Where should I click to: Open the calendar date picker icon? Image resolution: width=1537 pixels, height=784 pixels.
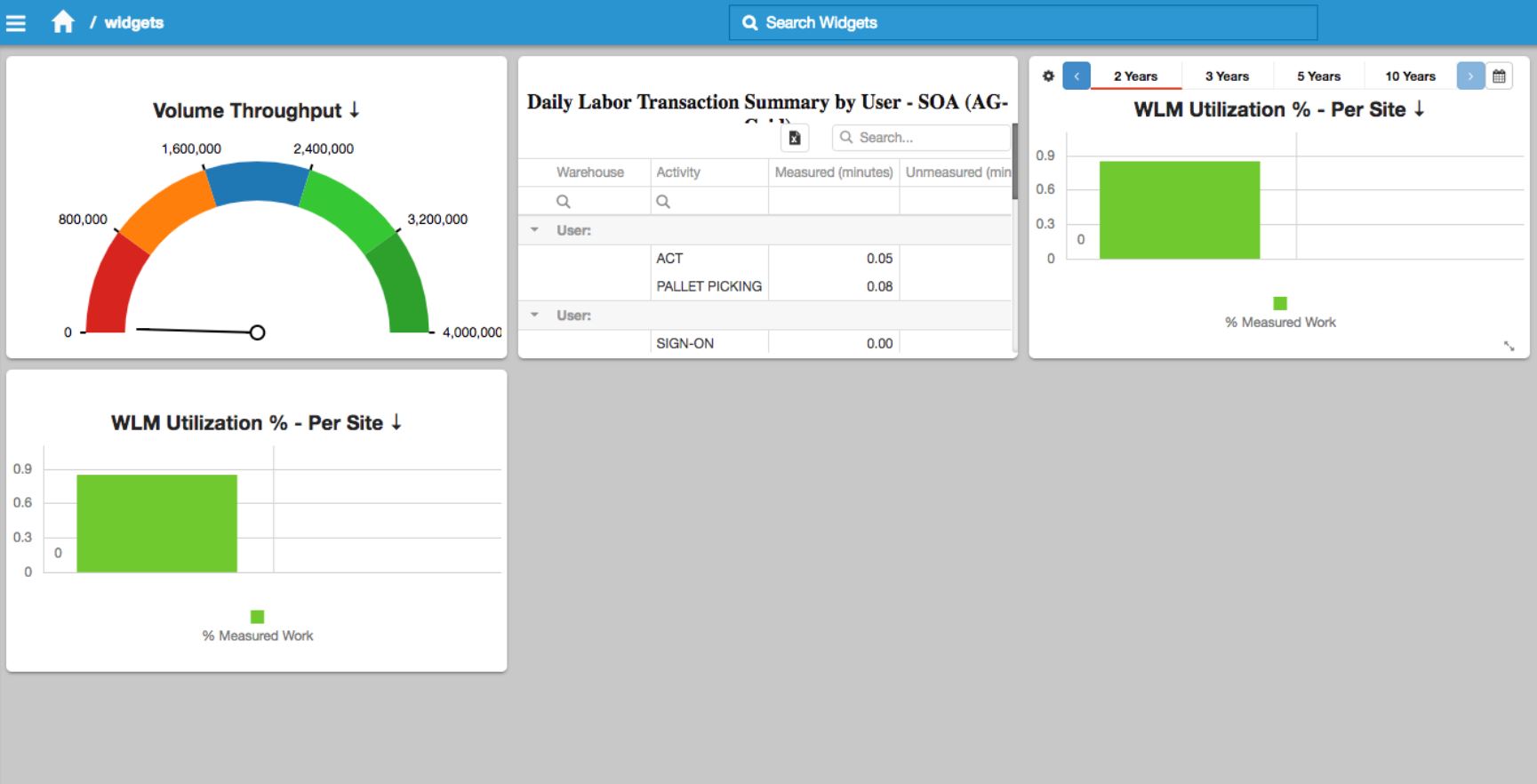click(x=1499, y=76)
